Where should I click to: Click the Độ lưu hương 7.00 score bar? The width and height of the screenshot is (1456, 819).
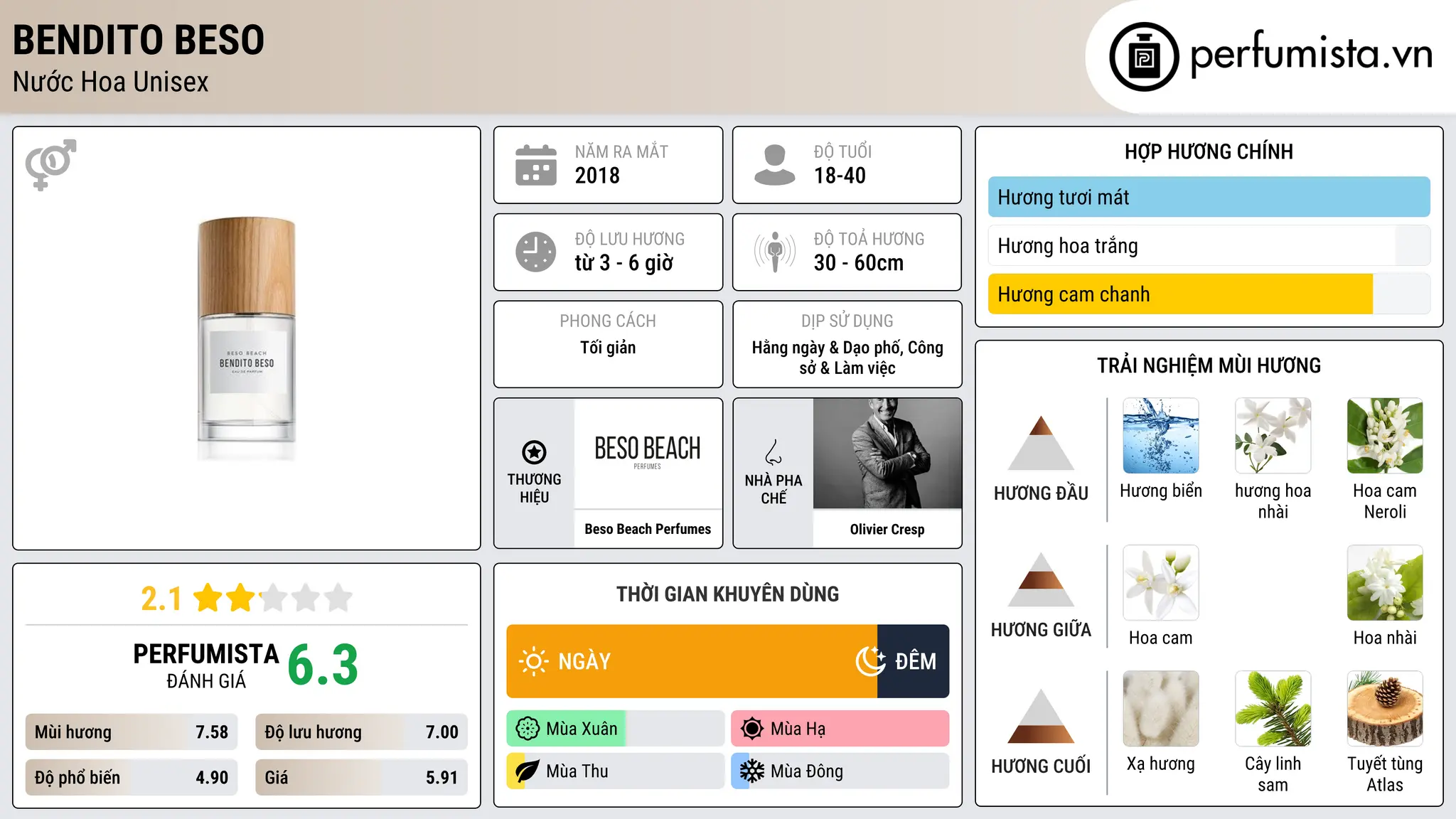[361, 732]
